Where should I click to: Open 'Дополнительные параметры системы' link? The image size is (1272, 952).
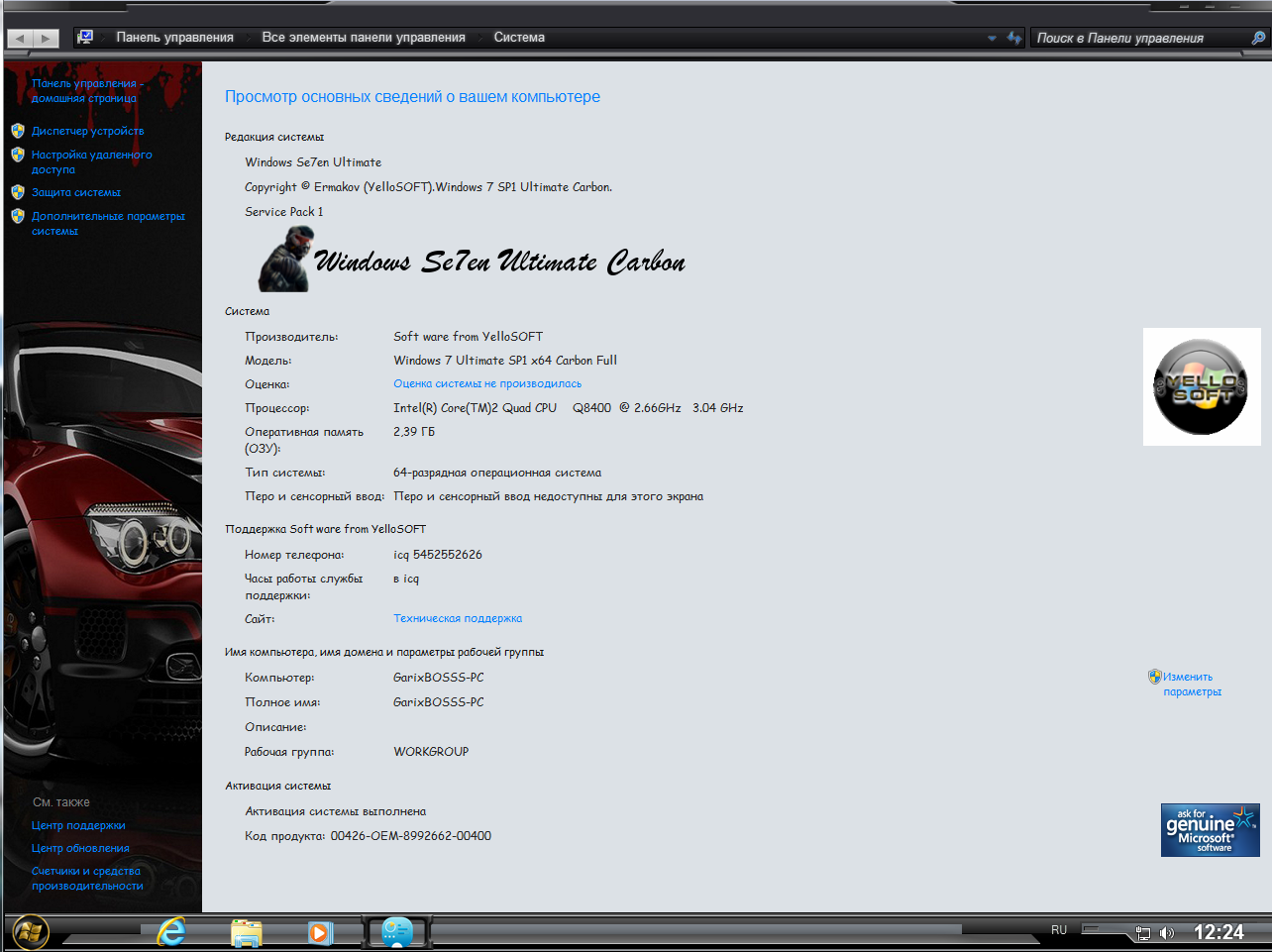108,224
